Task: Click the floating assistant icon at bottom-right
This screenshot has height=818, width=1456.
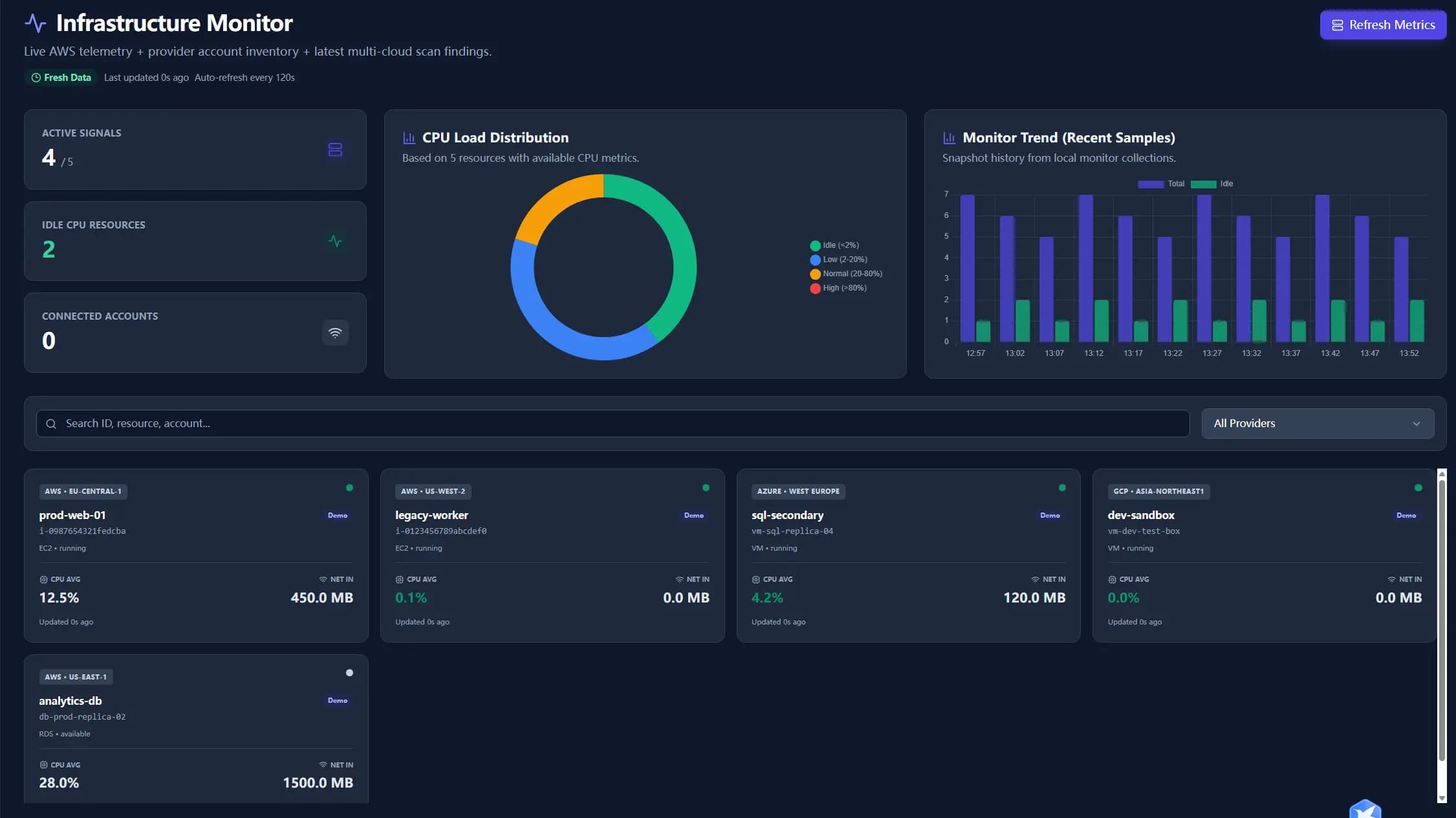Action: [1365, 809]
